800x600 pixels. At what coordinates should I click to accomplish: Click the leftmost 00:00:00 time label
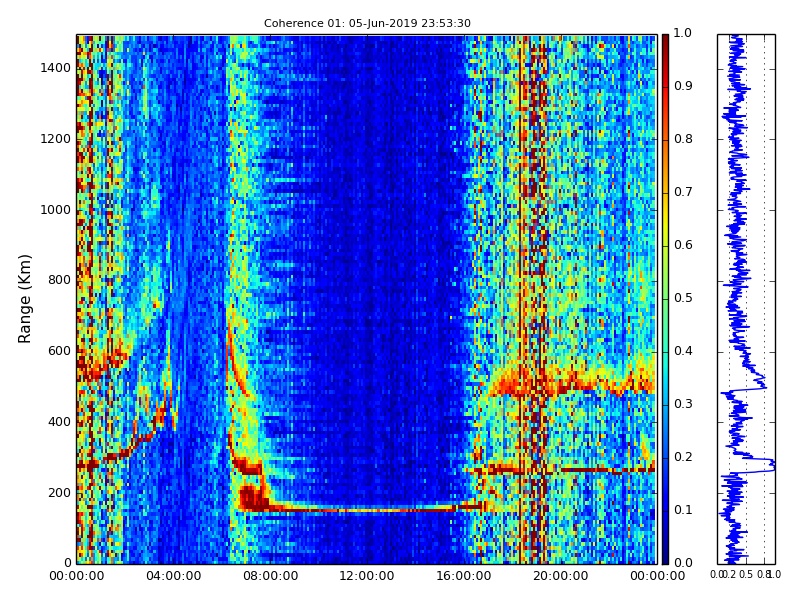click(77, 576)
